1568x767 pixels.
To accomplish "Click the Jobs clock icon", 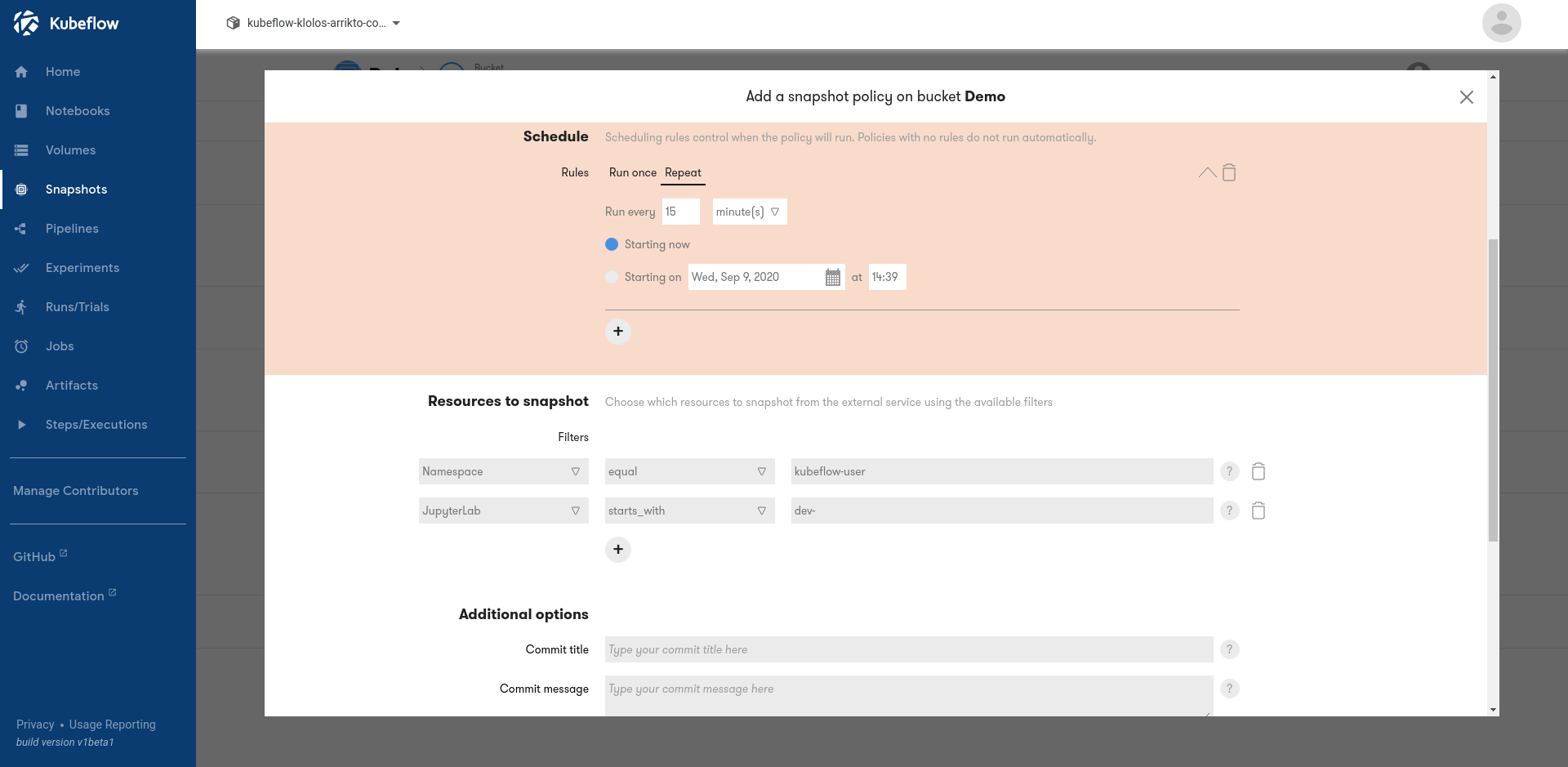I will pyautogui.click(x=21, y=346).
